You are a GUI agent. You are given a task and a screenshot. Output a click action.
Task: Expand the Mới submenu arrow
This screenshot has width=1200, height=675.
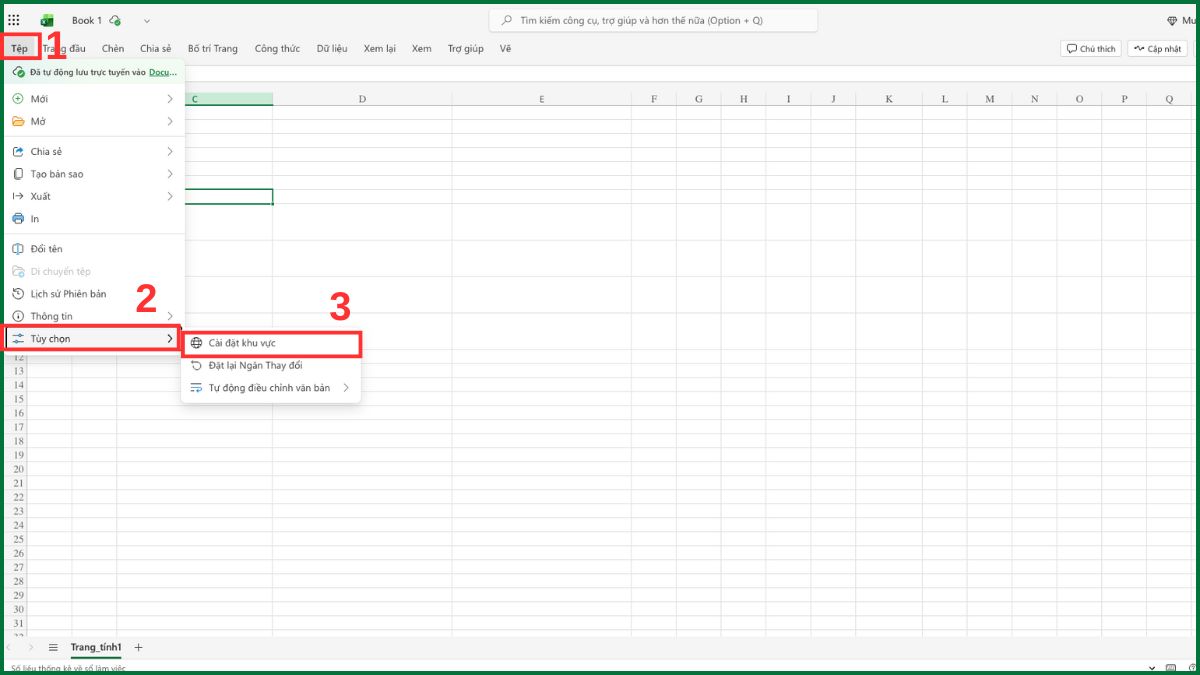click(170, 98)
